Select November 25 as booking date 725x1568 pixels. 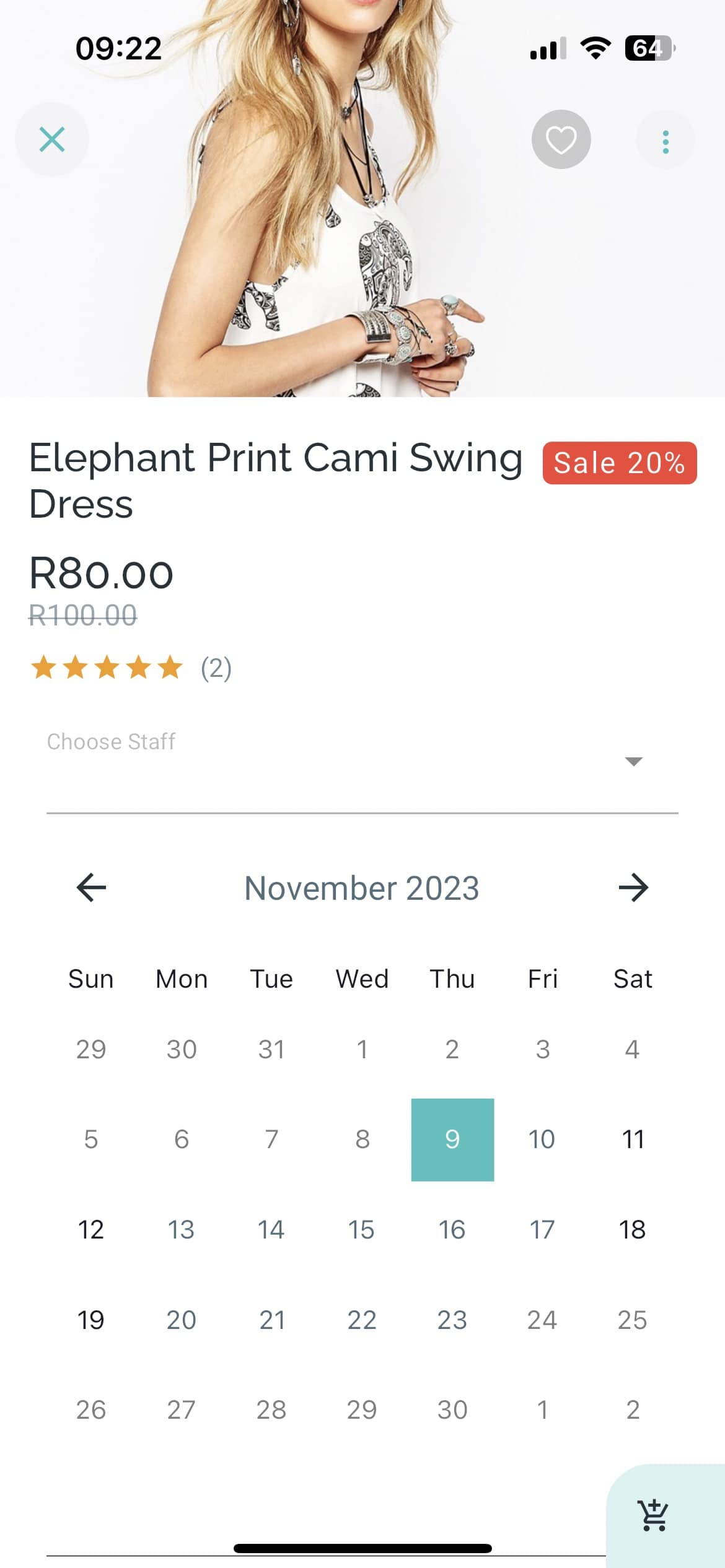[x=633, y=1318]
